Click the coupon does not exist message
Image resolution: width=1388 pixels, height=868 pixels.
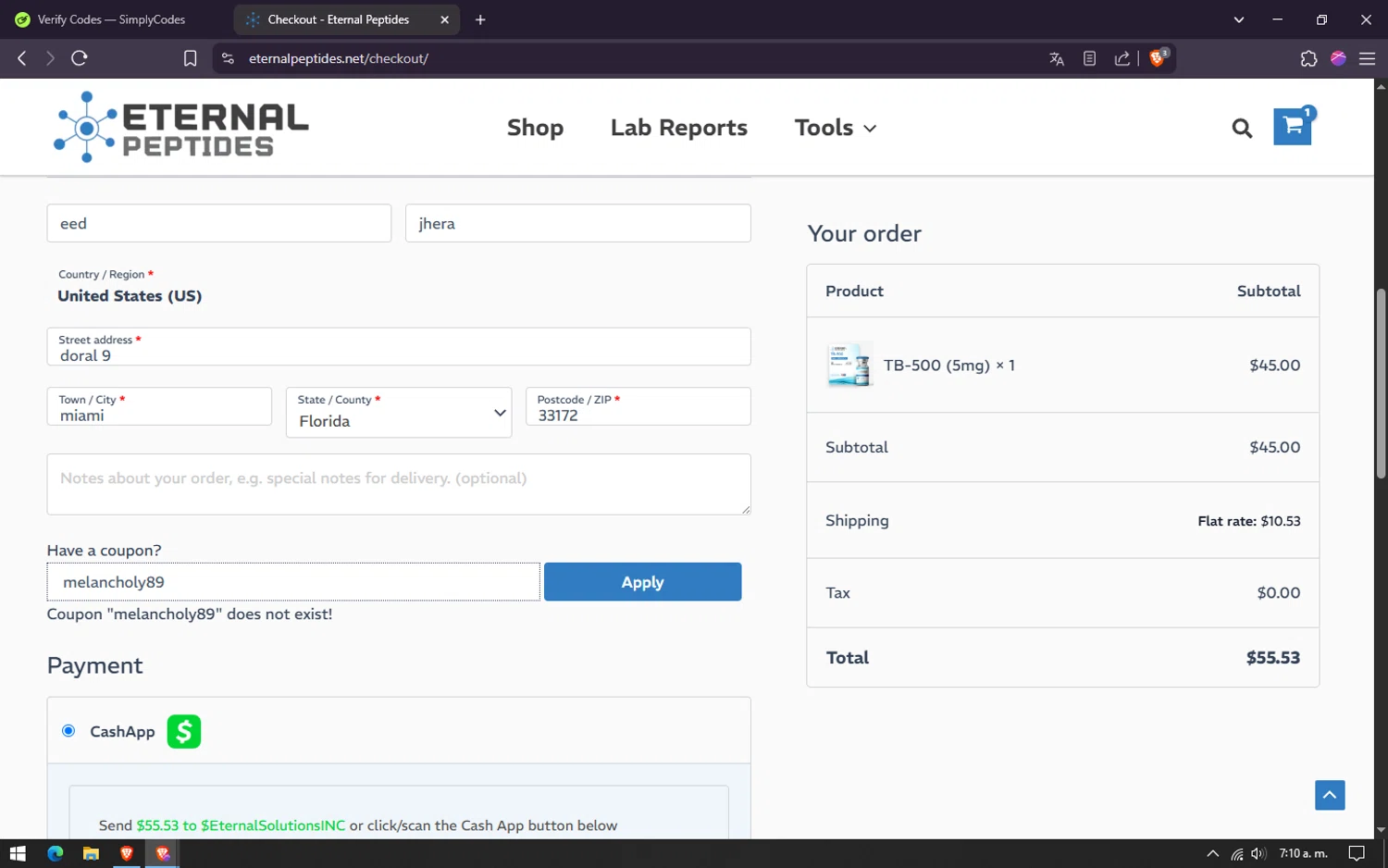coord(190,614)
